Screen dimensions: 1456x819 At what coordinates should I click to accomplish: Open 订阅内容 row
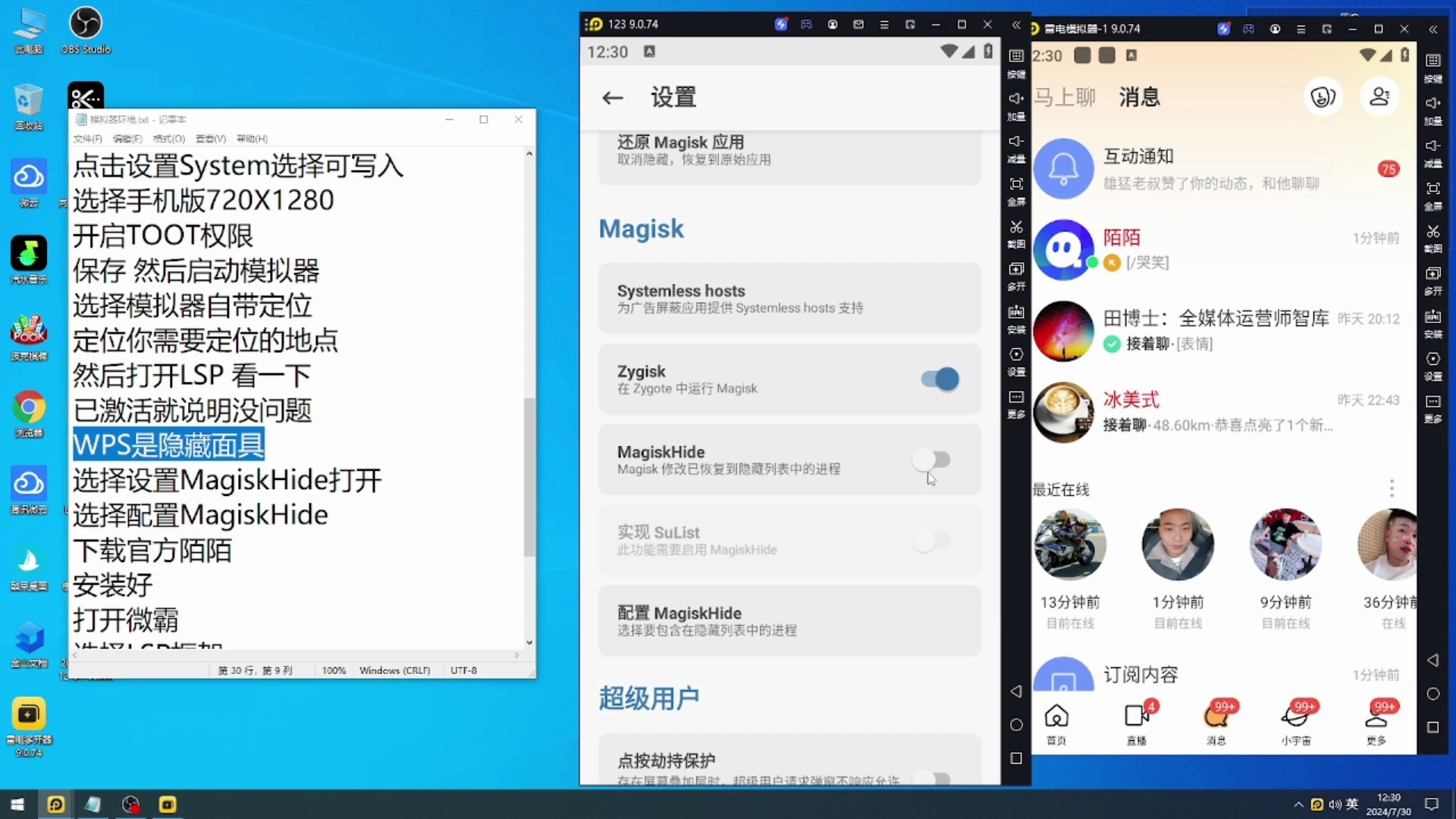pos(1223,674)
